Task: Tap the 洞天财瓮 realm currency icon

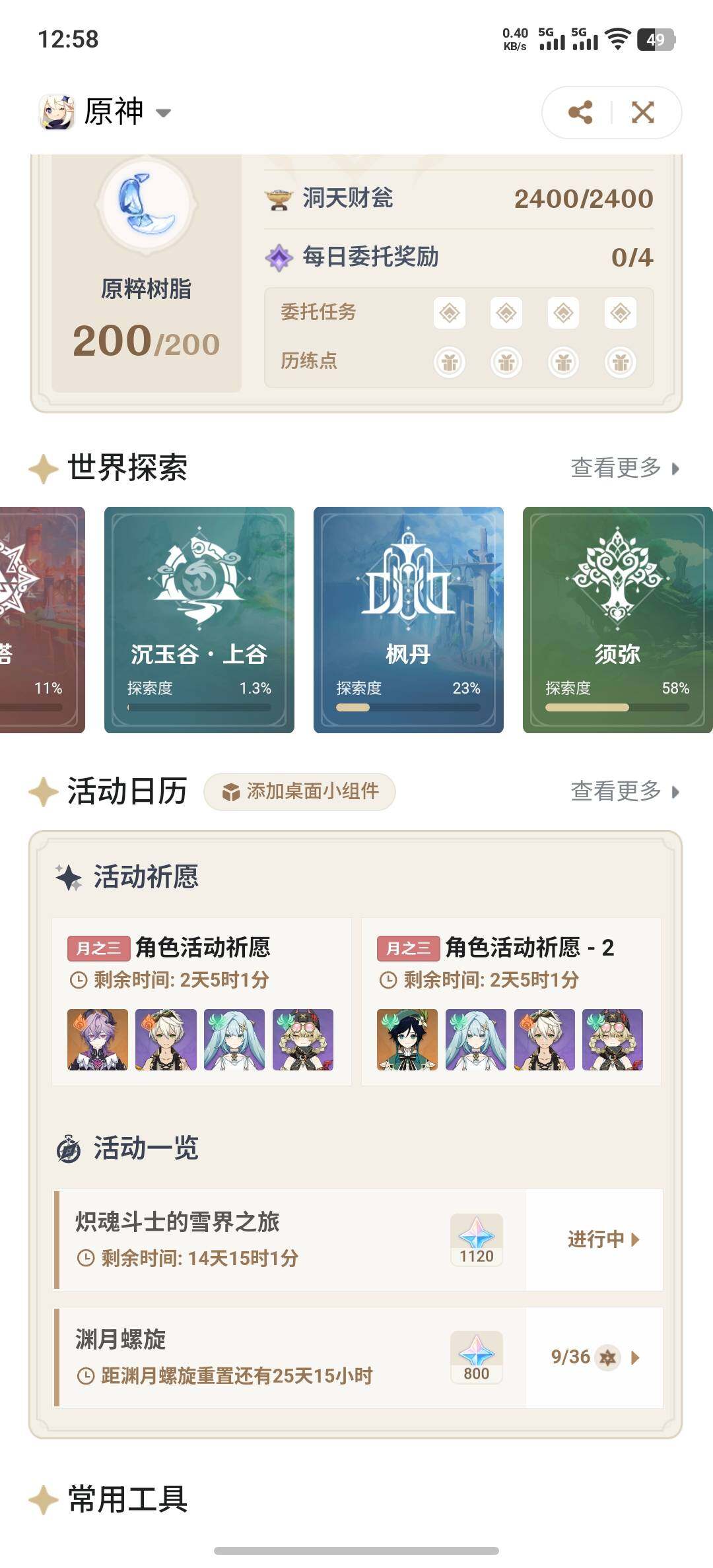Action: pyautogui.click(x=279, y=199)
